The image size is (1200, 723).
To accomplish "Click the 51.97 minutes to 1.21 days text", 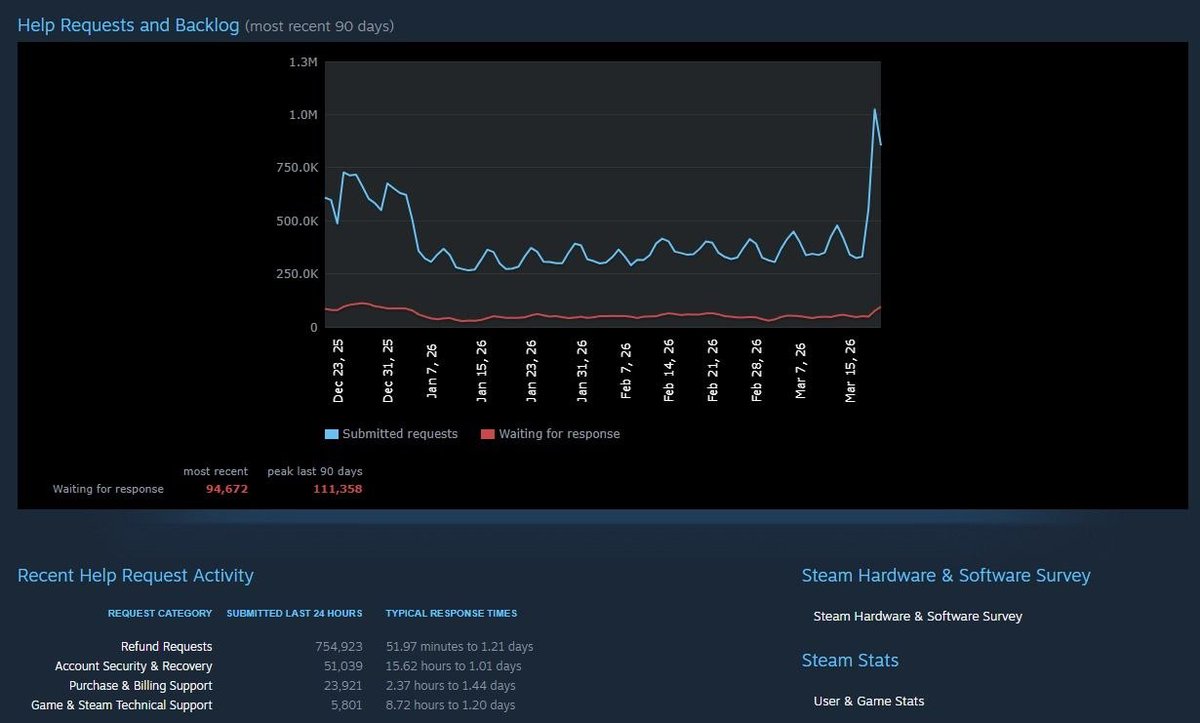I will pyautogui.click(x=460, y=647).
